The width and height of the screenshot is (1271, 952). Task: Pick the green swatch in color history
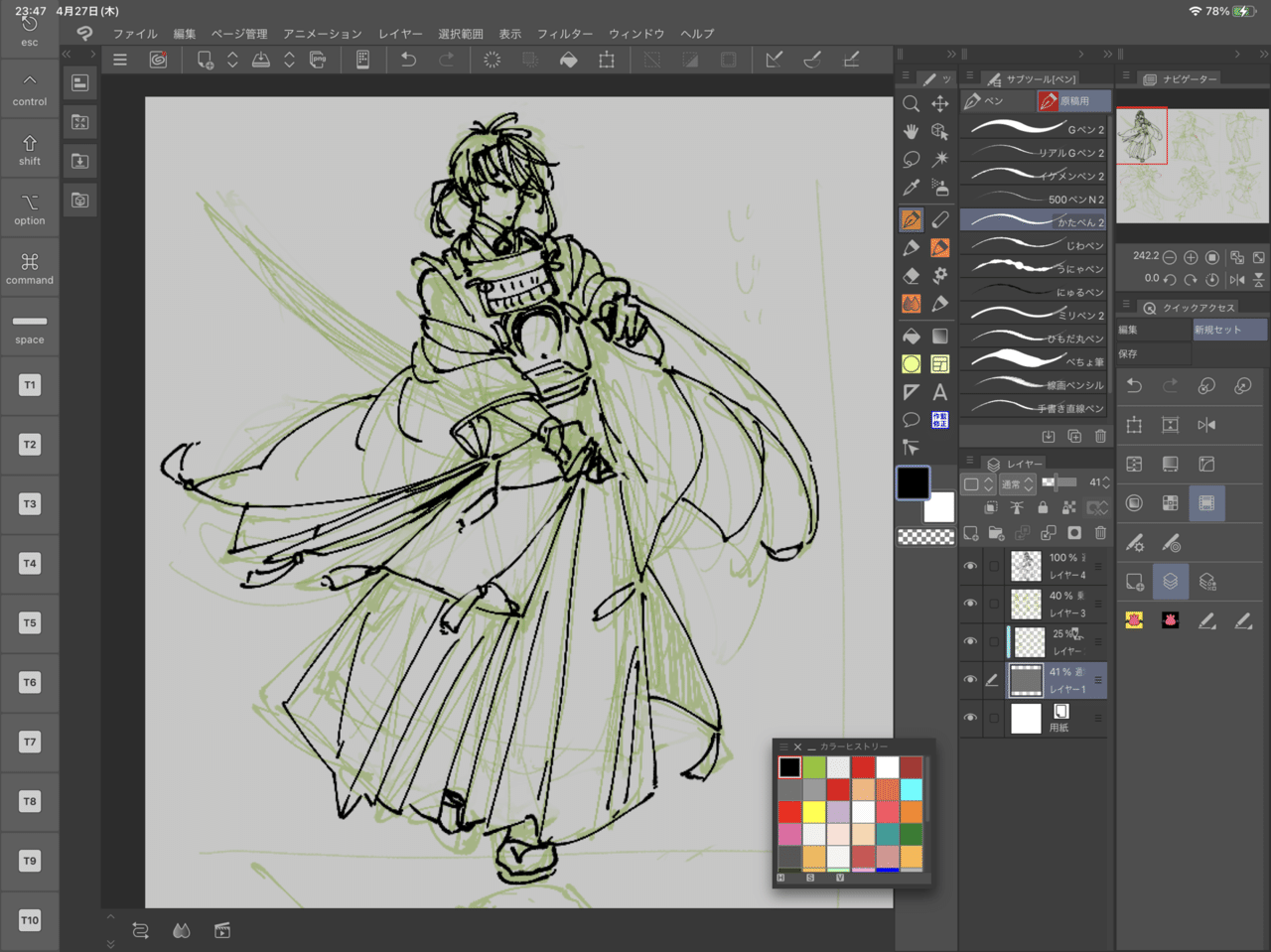pyautogui.click(x=814, y=766)
